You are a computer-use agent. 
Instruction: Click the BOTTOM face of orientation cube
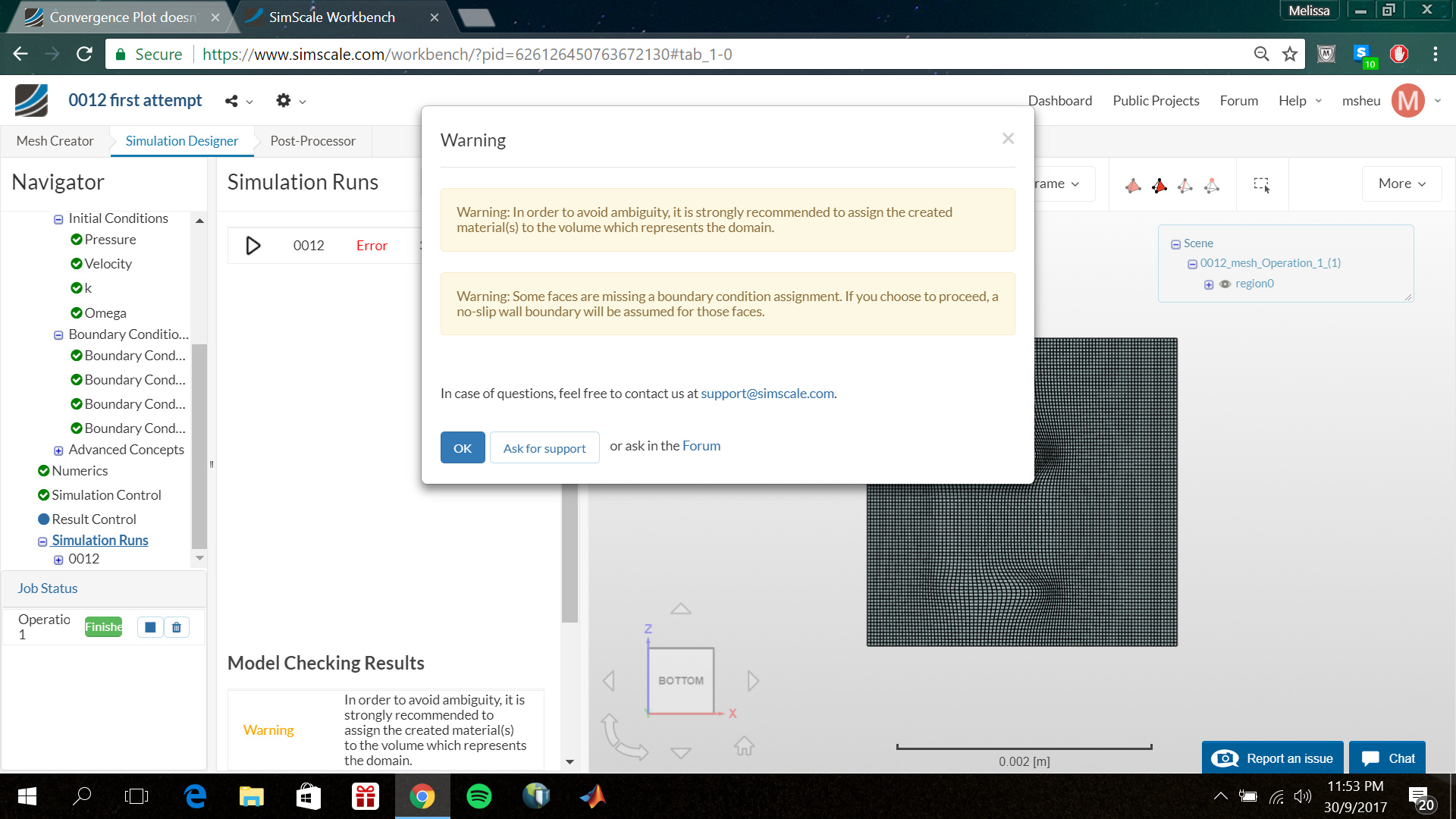pos(681,680)
